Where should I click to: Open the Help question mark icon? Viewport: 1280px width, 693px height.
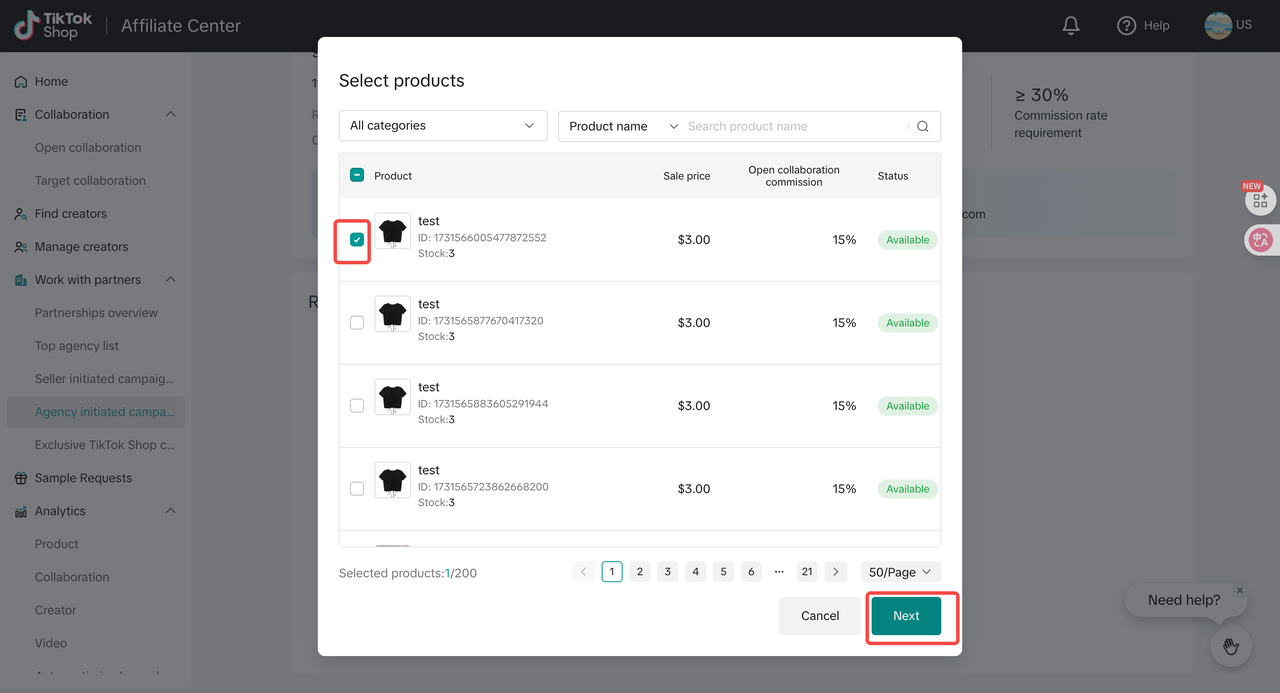tap(1127, 26)
